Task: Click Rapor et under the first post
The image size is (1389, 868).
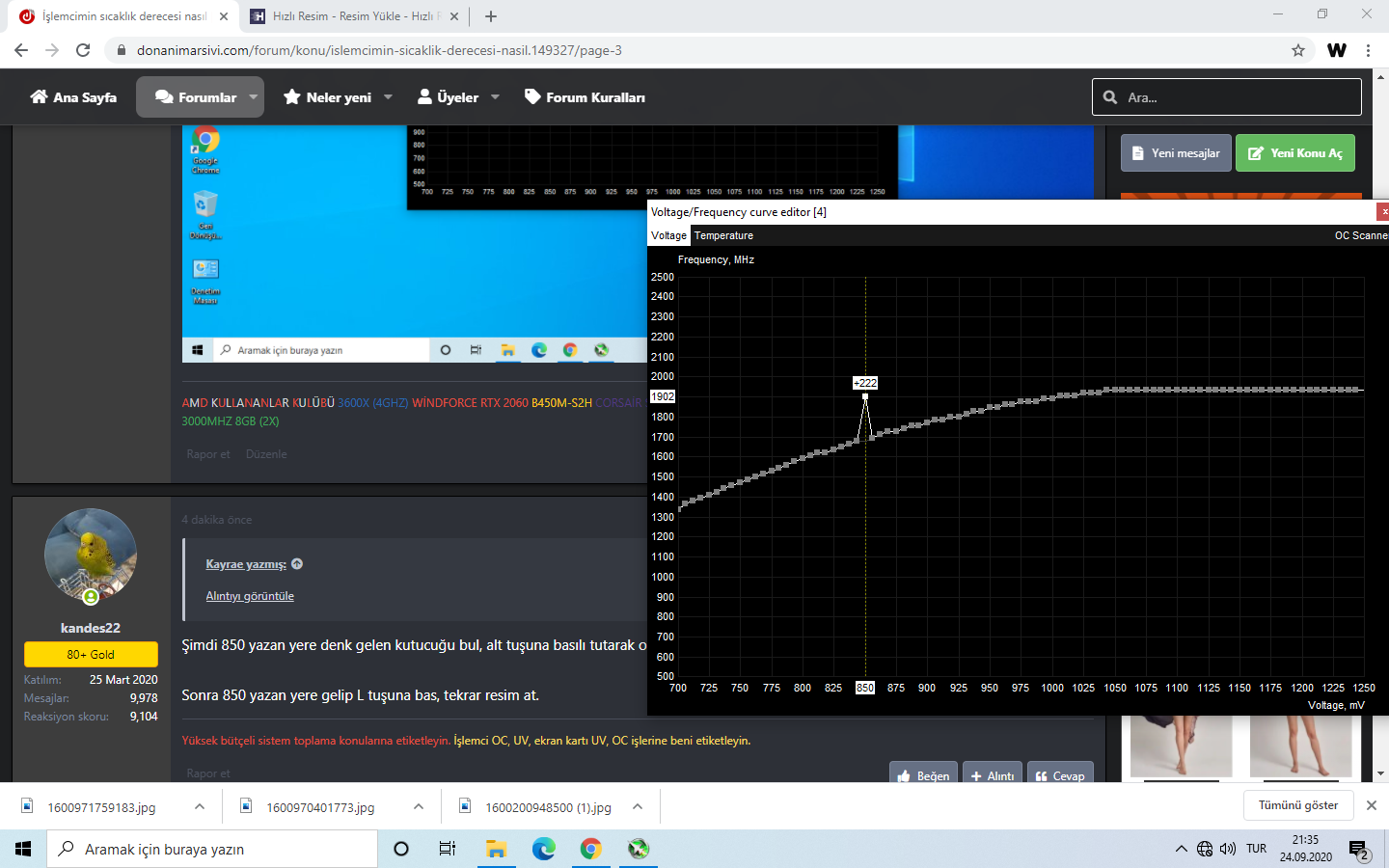Action: [208, 454]
